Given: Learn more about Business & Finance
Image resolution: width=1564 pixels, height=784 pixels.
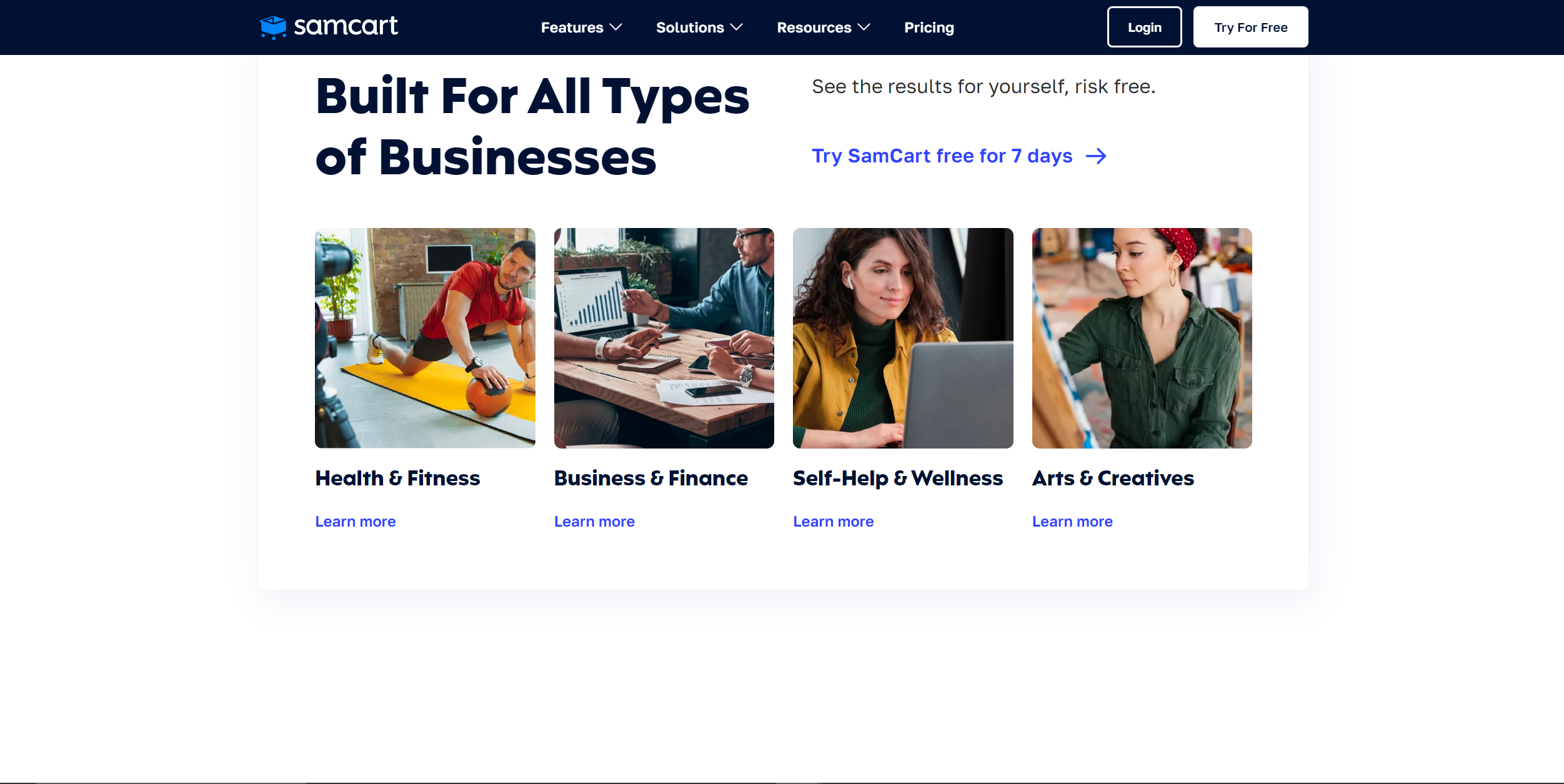Looking at the screenshot, I should click(594, 522).
